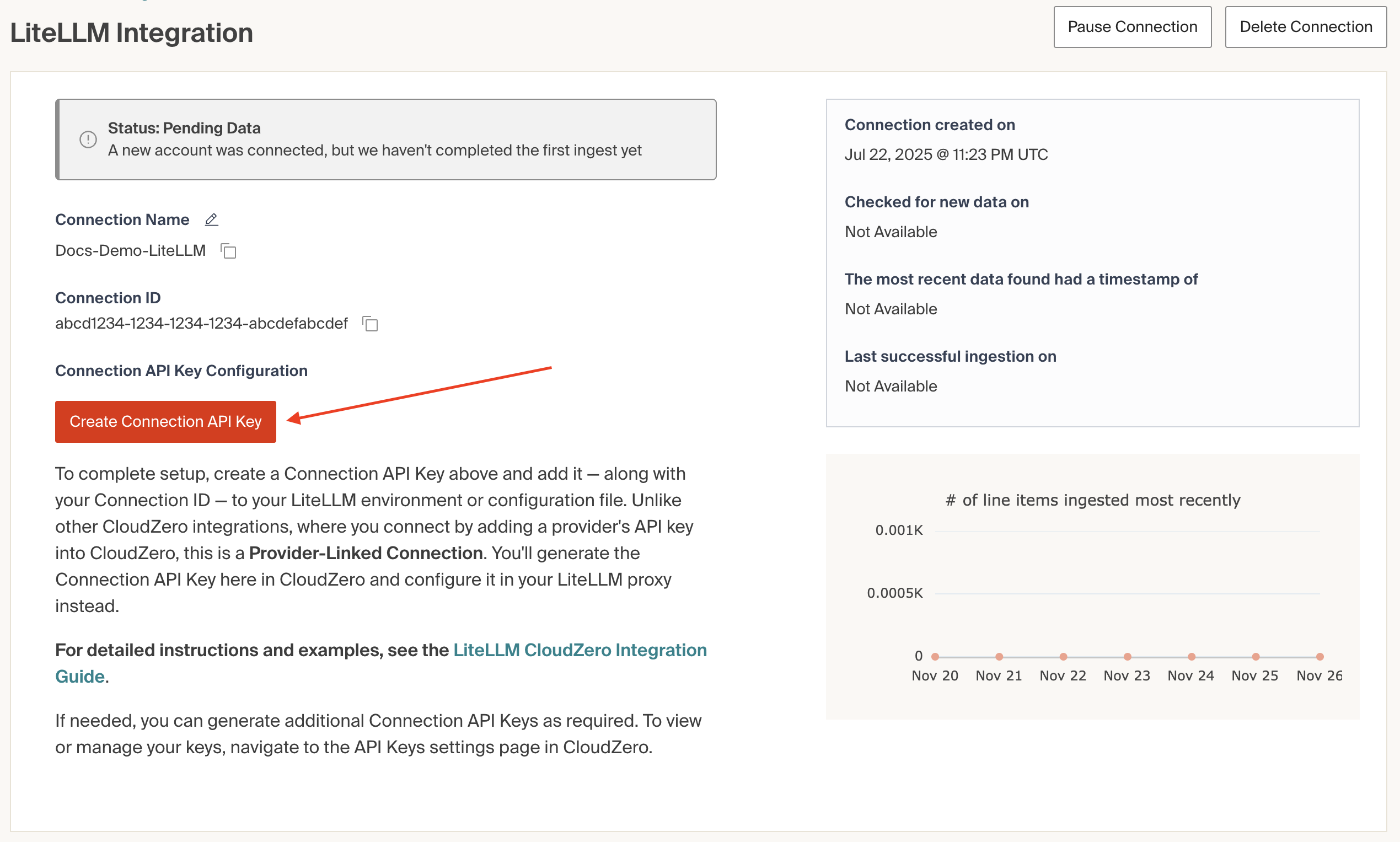Click the info icon in status banner
This screenshot has width=1400, height=842.
(88, 140)
